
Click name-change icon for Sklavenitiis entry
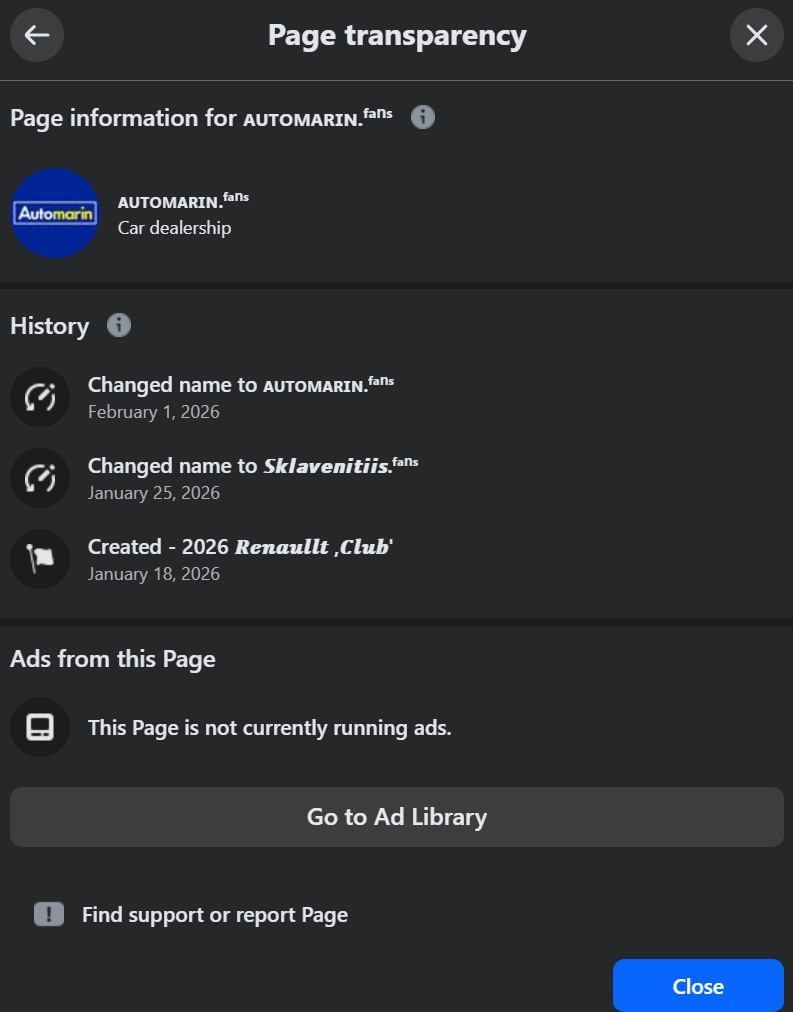coord(40,478)
